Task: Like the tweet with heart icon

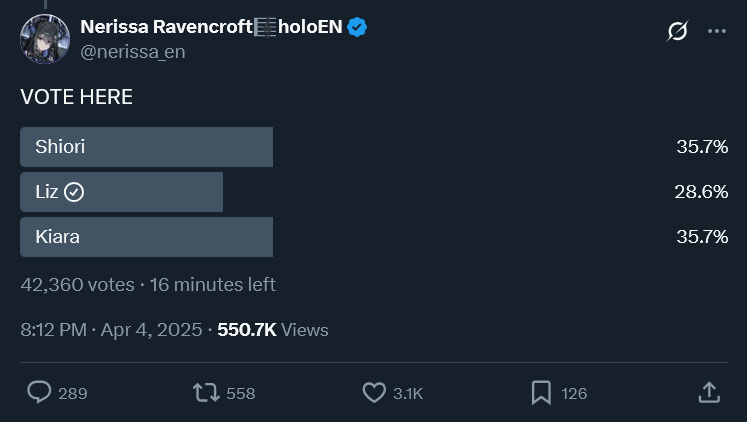Action: tap(374, 393)
